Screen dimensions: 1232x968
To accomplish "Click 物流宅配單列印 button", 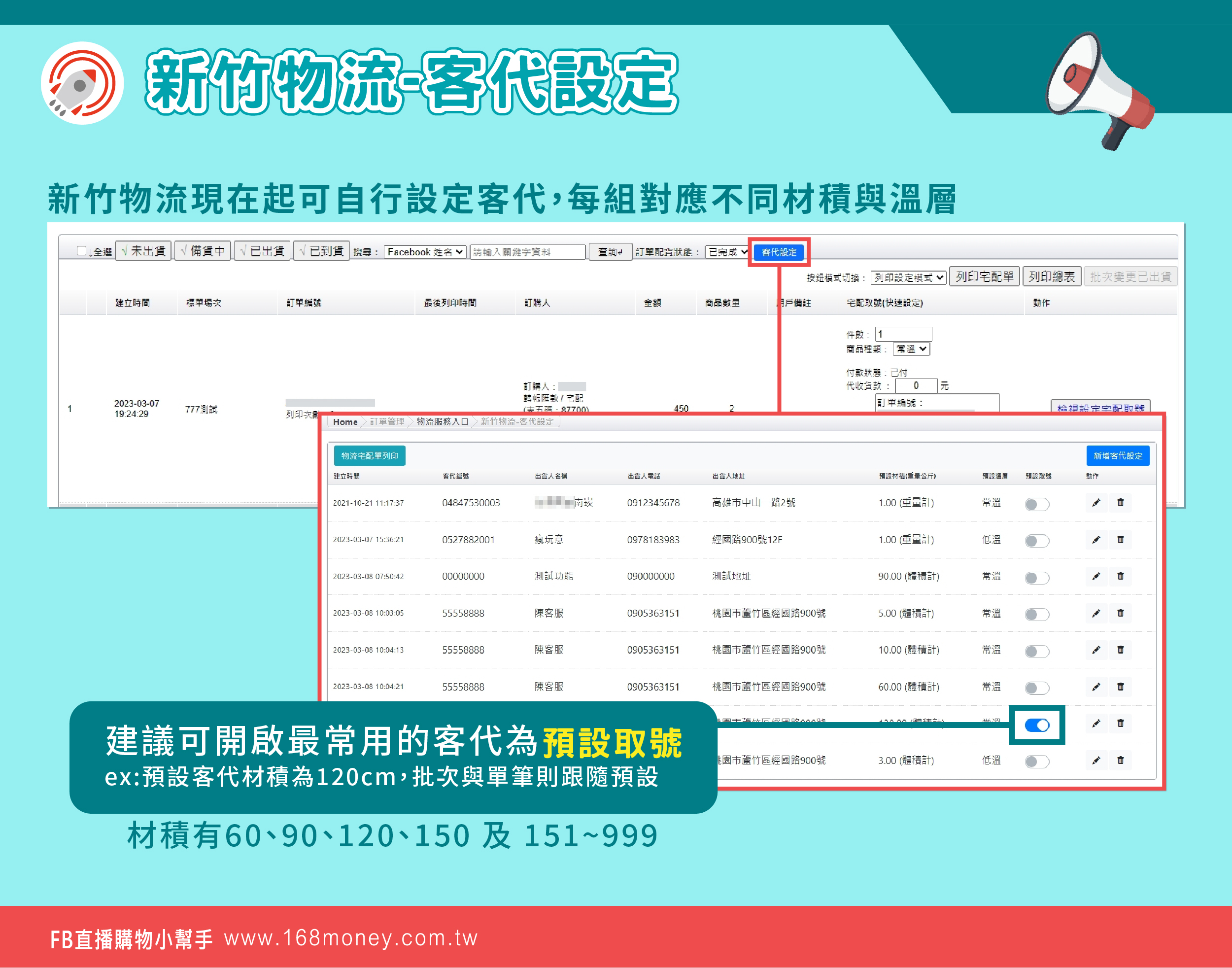I will 370,456.
